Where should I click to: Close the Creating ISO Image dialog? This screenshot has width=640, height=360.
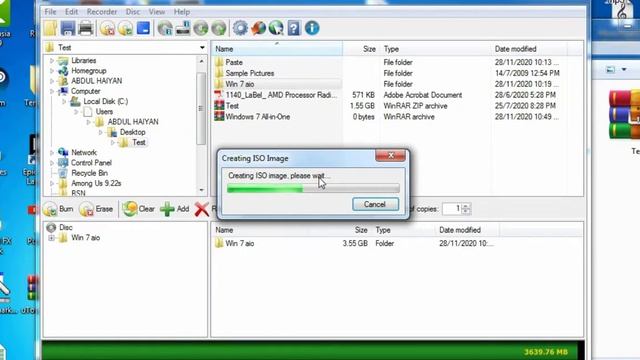390,155
